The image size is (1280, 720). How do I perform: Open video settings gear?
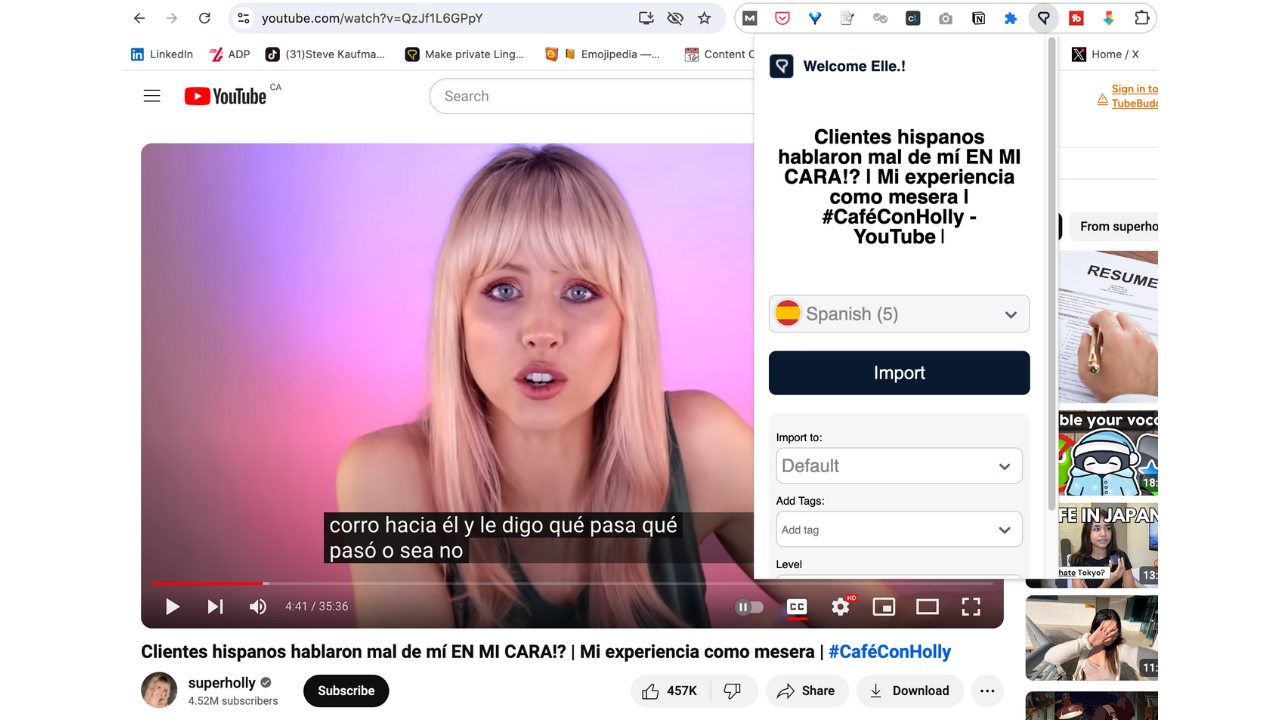(840, 606)
